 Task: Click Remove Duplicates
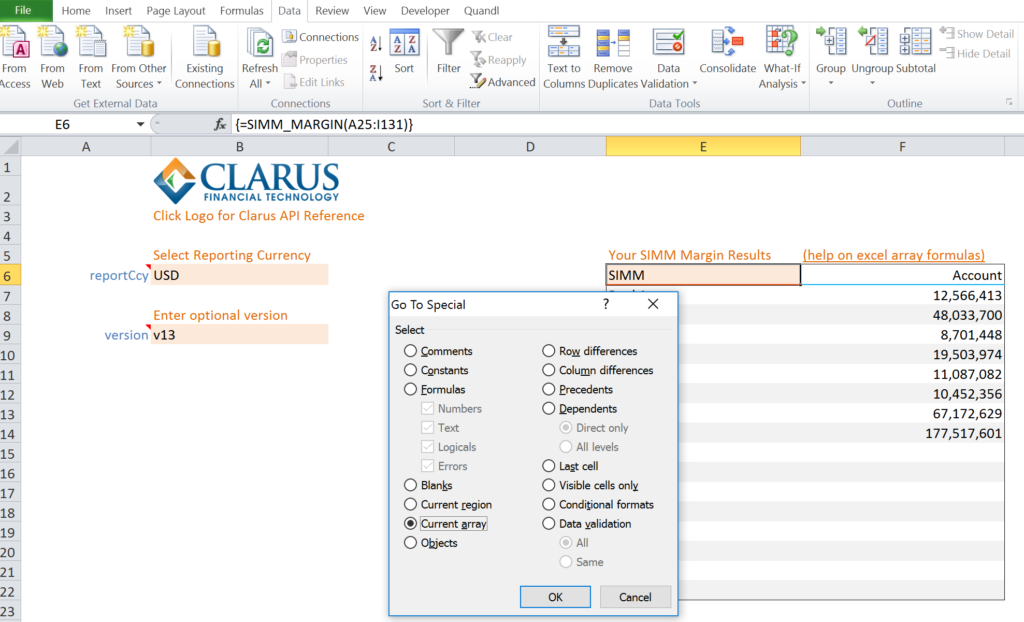(613, 57)
